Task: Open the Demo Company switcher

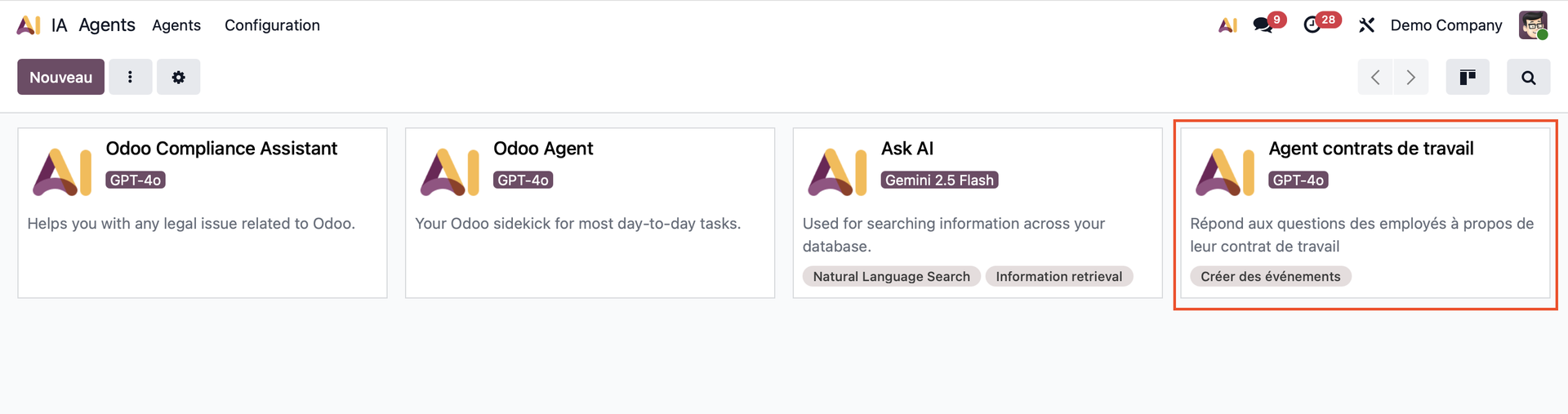Action: click(x=1445, y=25)
